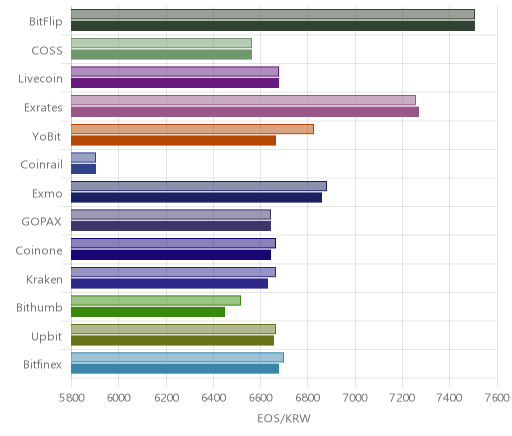Click the BitFlip axis label
512x436 pixels.
(46, 22)
